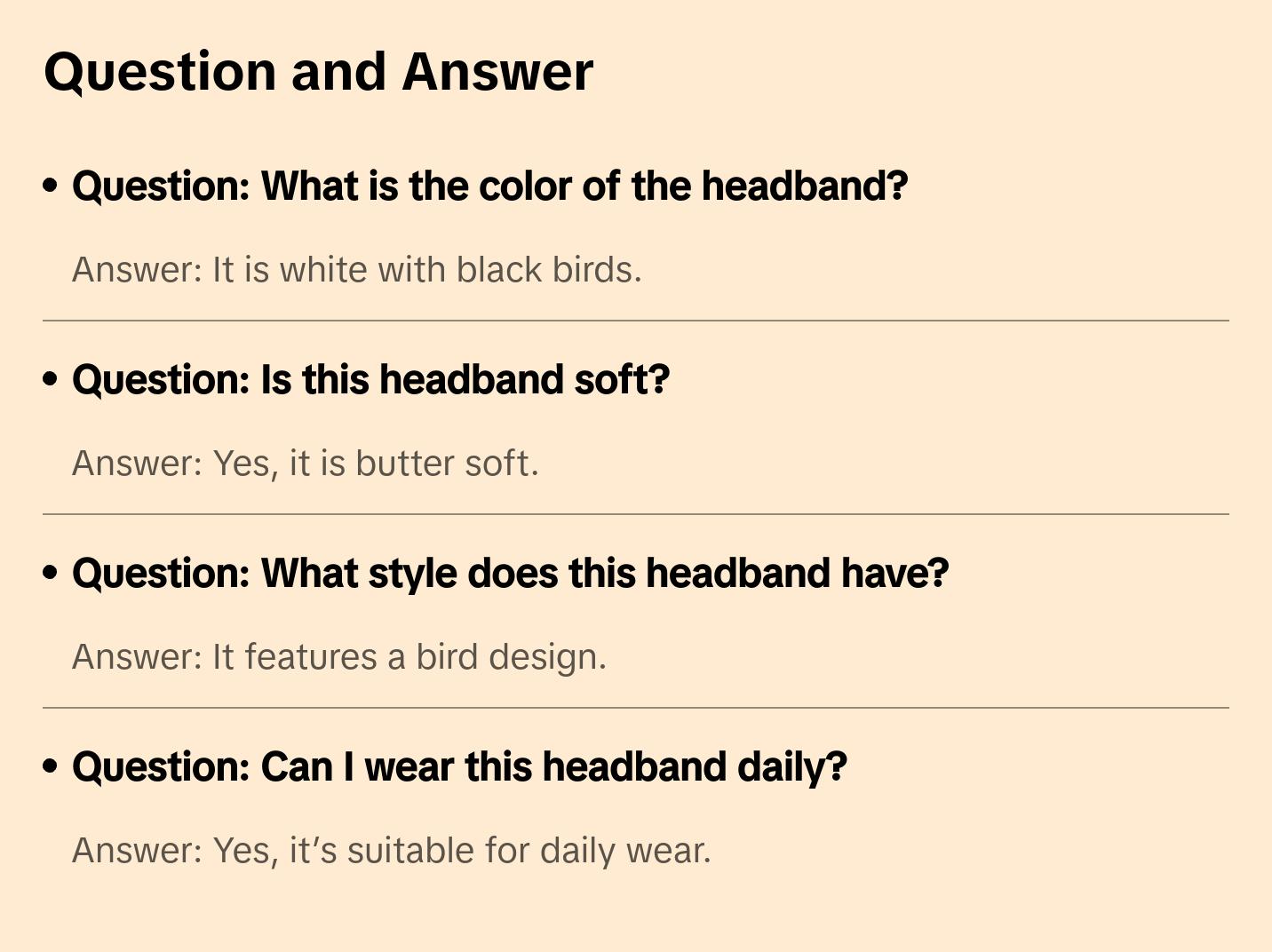
Task: Expand the "Is this headband soft?" question
Action: (370, 380)
